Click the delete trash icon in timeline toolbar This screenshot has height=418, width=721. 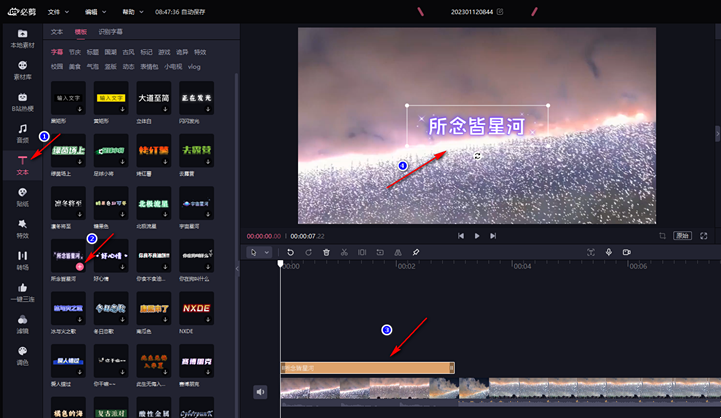point(326,252)
